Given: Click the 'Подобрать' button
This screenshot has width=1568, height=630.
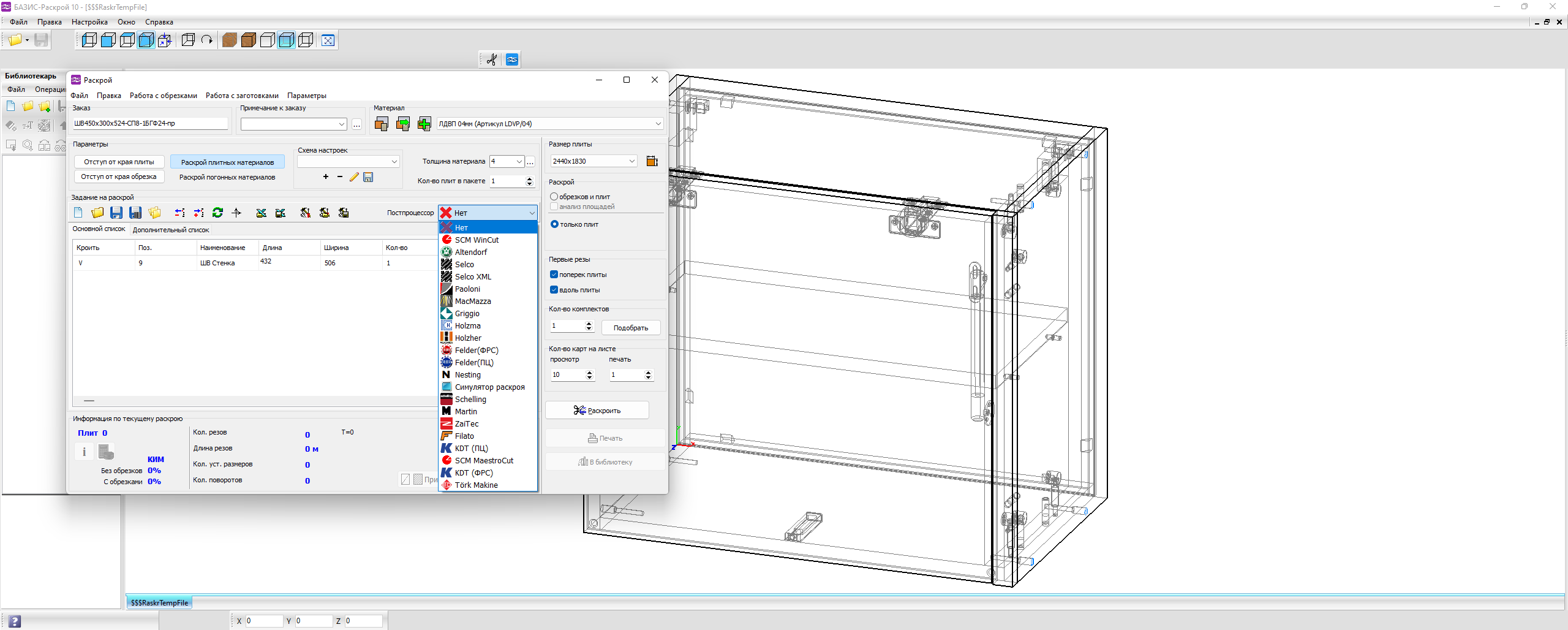Looking at the screenshot, I should click(630, 328).
